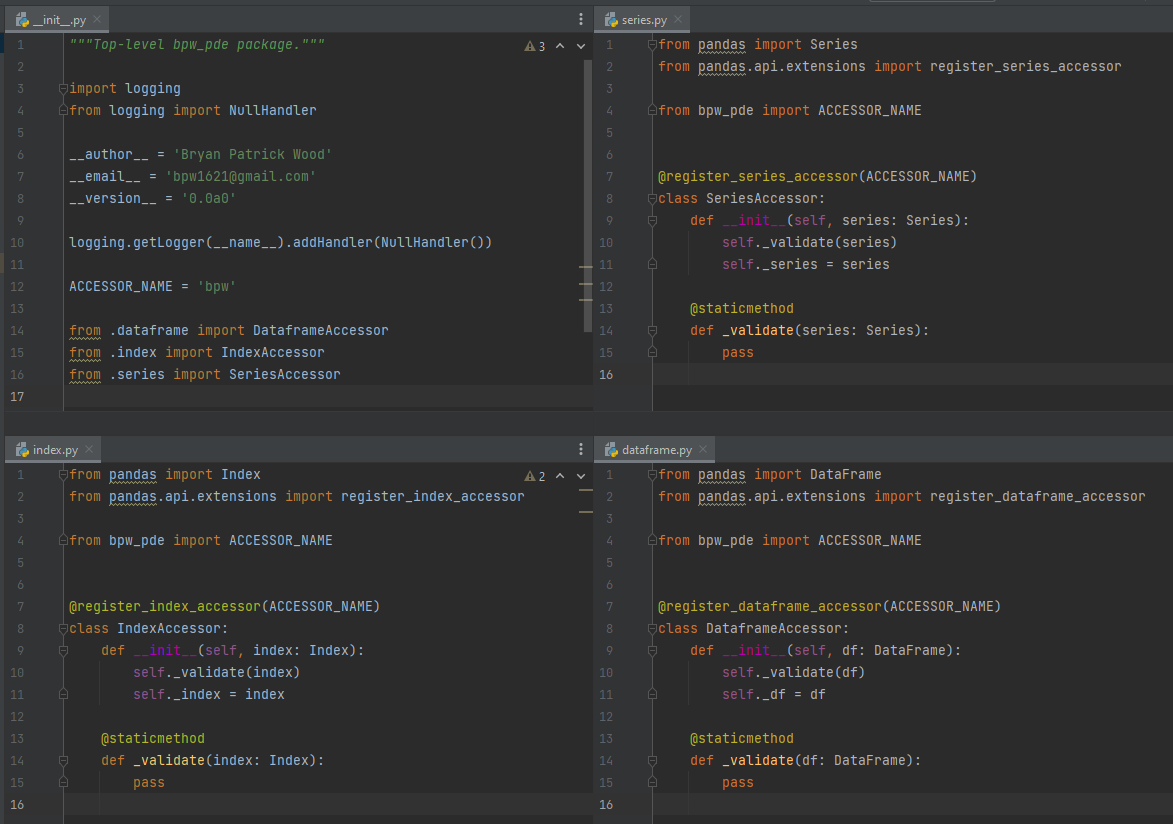
Task: Click the @register_index_accessor decorator name
Action: pyautogui.click(x=168, y=606)
